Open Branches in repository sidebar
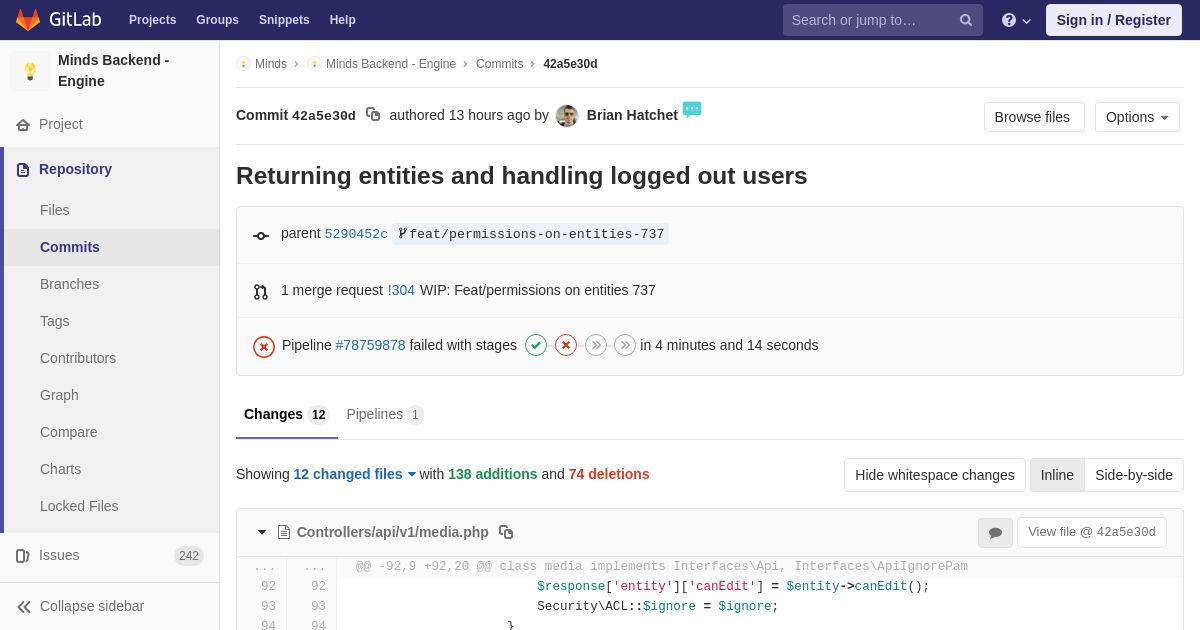 69,284
